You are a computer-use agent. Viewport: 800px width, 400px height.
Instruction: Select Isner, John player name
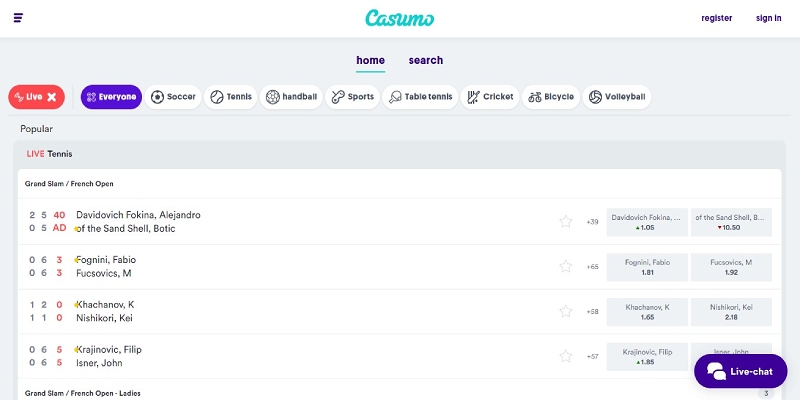tap(99, 363)
